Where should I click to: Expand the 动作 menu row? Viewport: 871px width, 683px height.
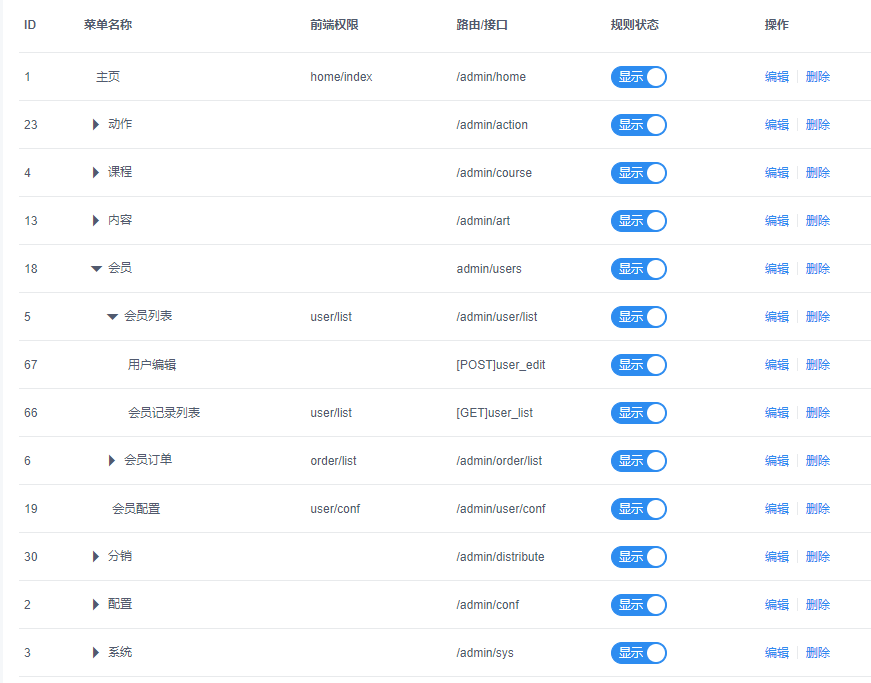96,124
